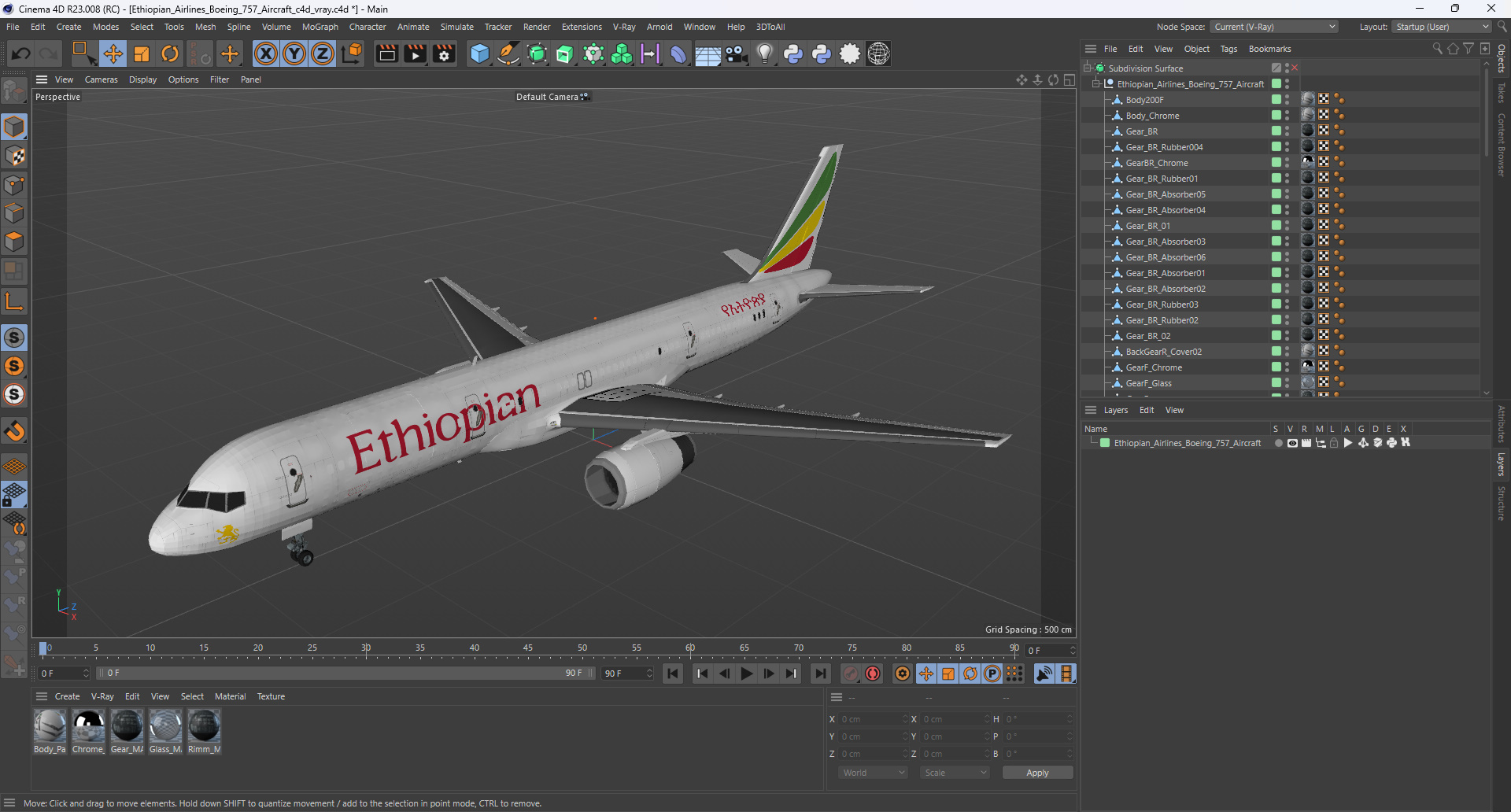This screenshot has height=812, width=1511.
Task: Go to end of animation
Action: click(x=821, y=674)
